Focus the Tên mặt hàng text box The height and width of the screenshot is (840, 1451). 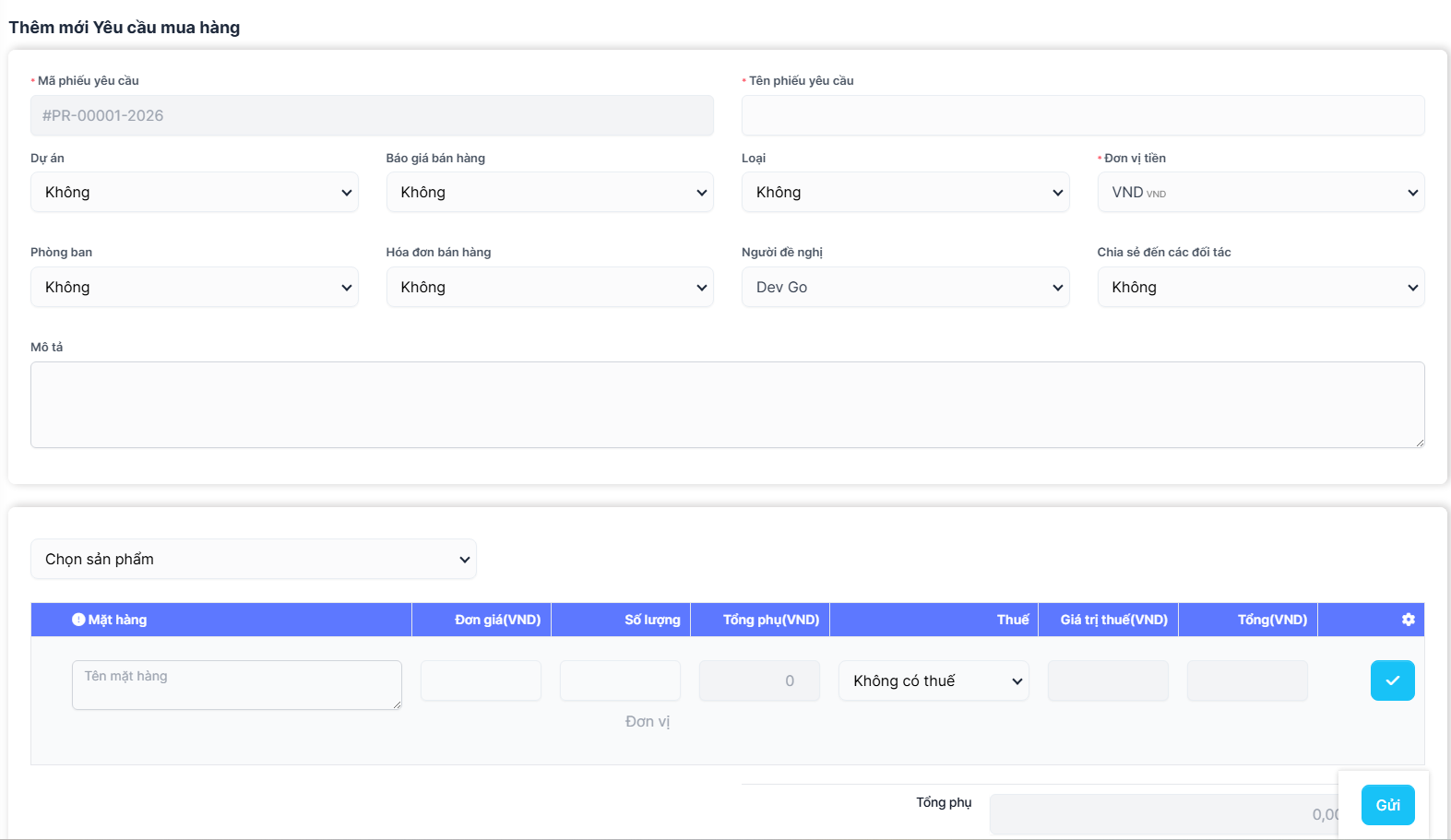pyautogui.click(x=236, y=685)
